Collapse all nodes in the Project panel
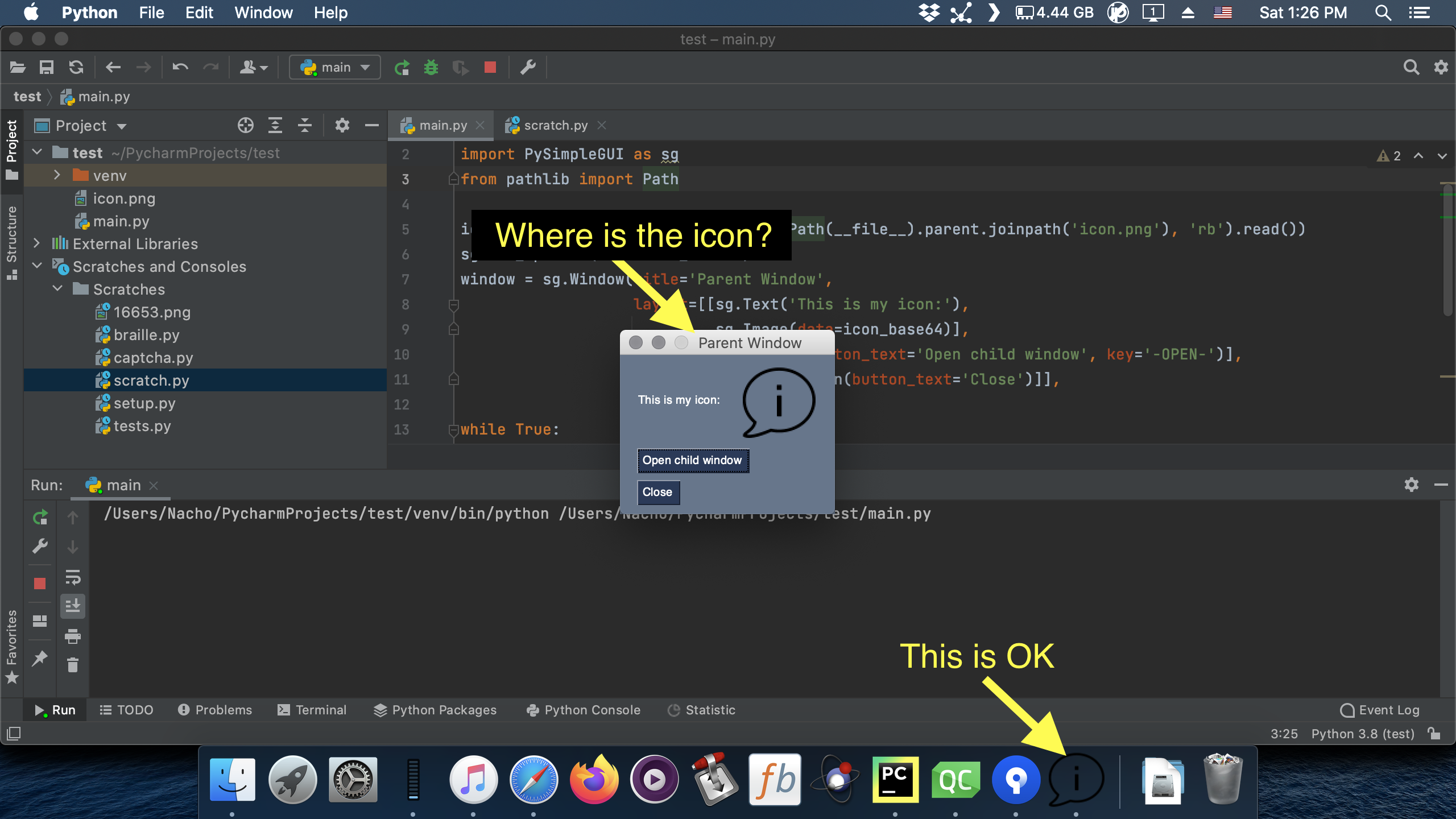The width and height of the screenshot is (1456, 819). tap(305, 125)
